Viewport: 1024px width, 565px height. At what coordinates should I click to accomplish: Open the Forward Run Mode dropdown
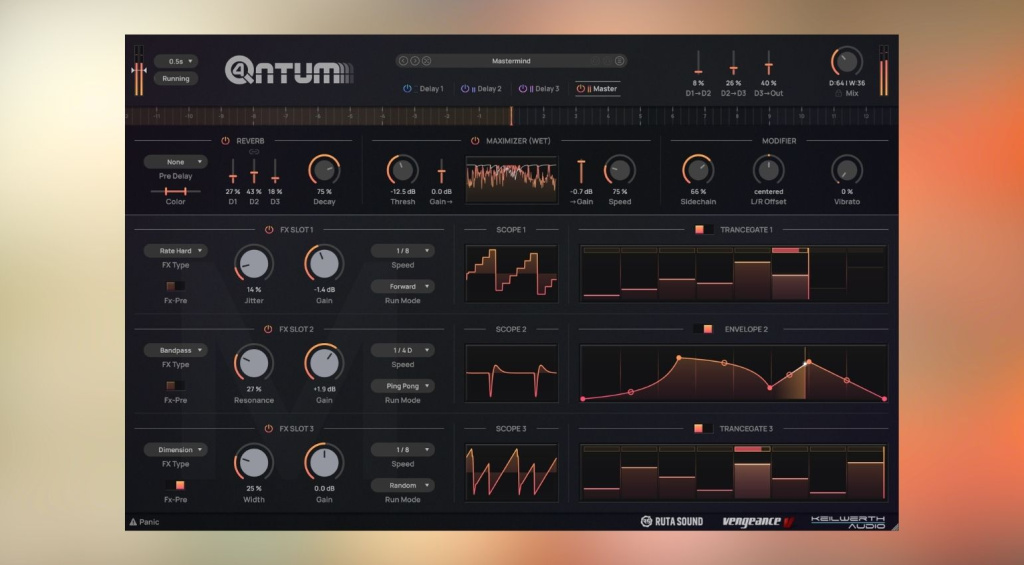(402, 286)
